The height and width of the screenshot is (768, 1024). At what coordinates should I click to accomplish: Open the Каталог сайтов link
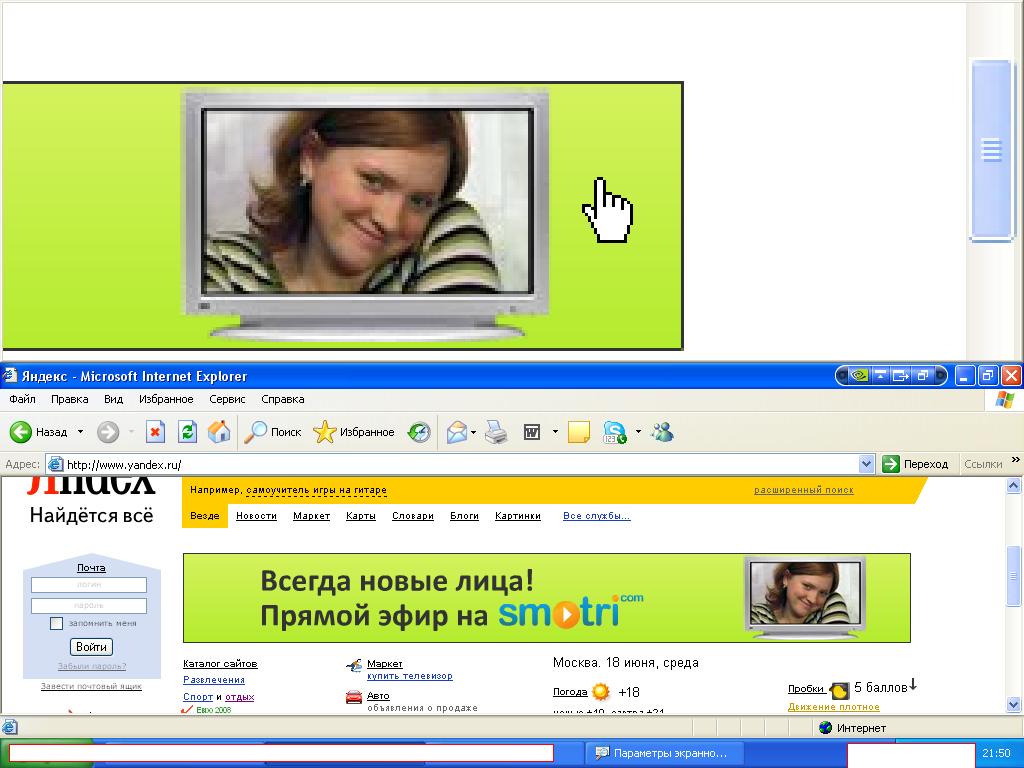click(x=220, y=664)
